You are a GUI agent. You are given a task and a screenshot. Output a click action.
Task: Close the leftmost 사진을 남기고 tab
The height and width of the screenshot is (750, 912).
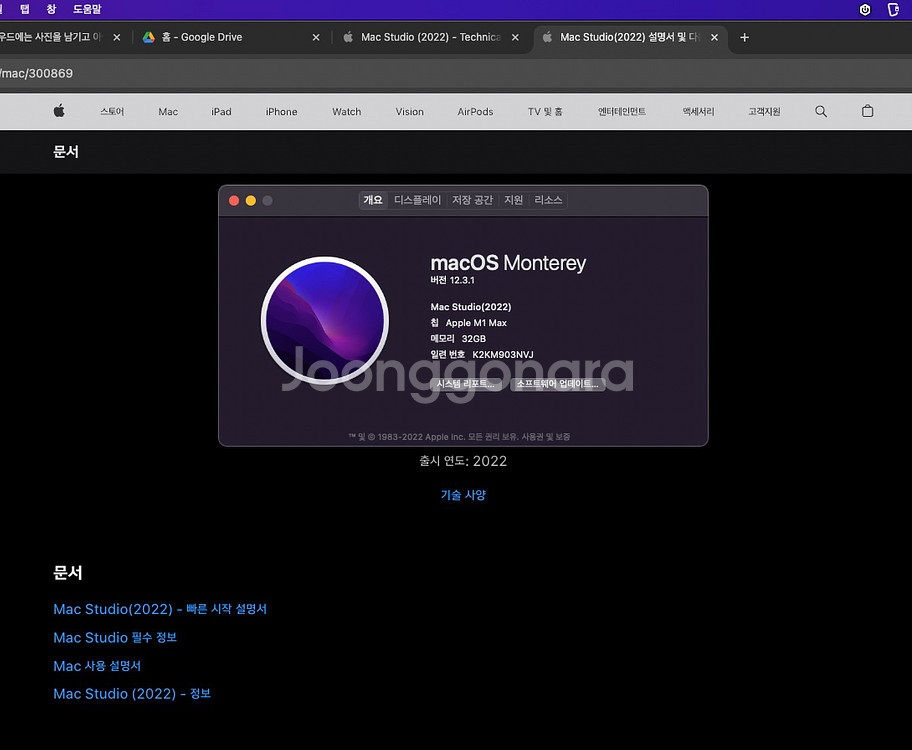117,37
